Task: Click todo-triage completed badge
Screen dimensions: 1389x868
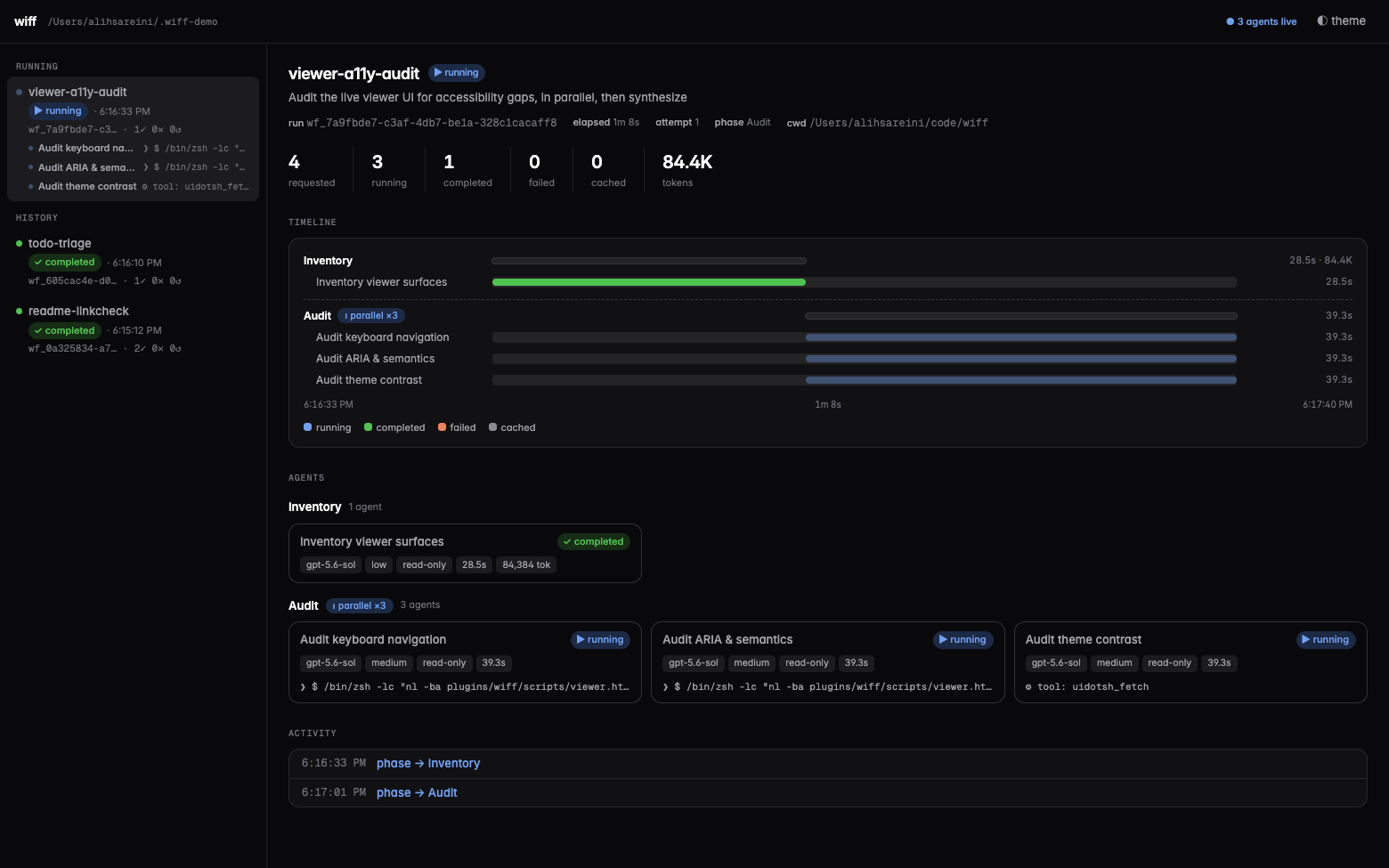Action: click(64, 263)
